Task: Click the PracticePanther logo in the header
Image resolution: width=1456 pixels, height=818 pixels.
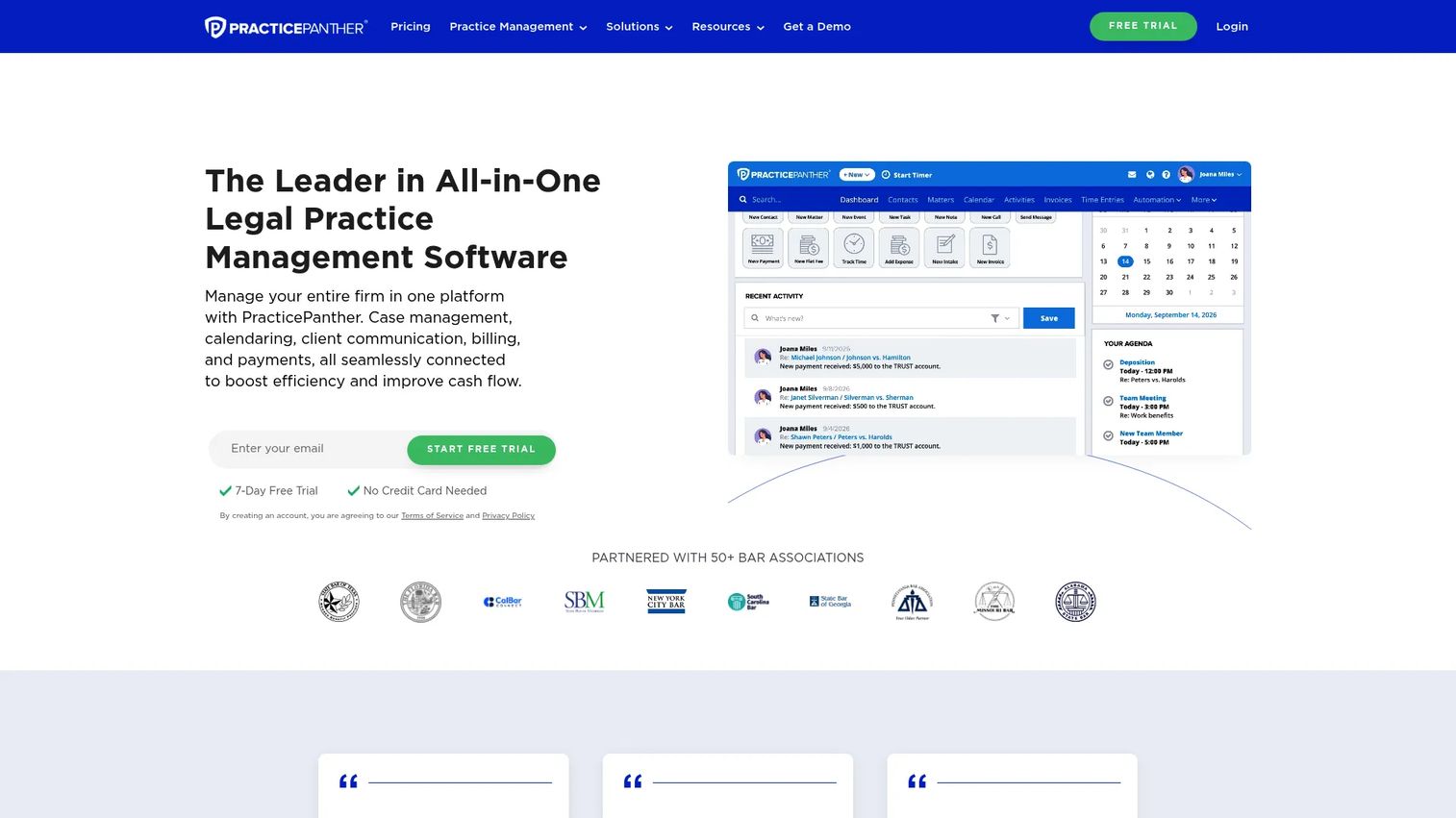Action: click(286, 27)
